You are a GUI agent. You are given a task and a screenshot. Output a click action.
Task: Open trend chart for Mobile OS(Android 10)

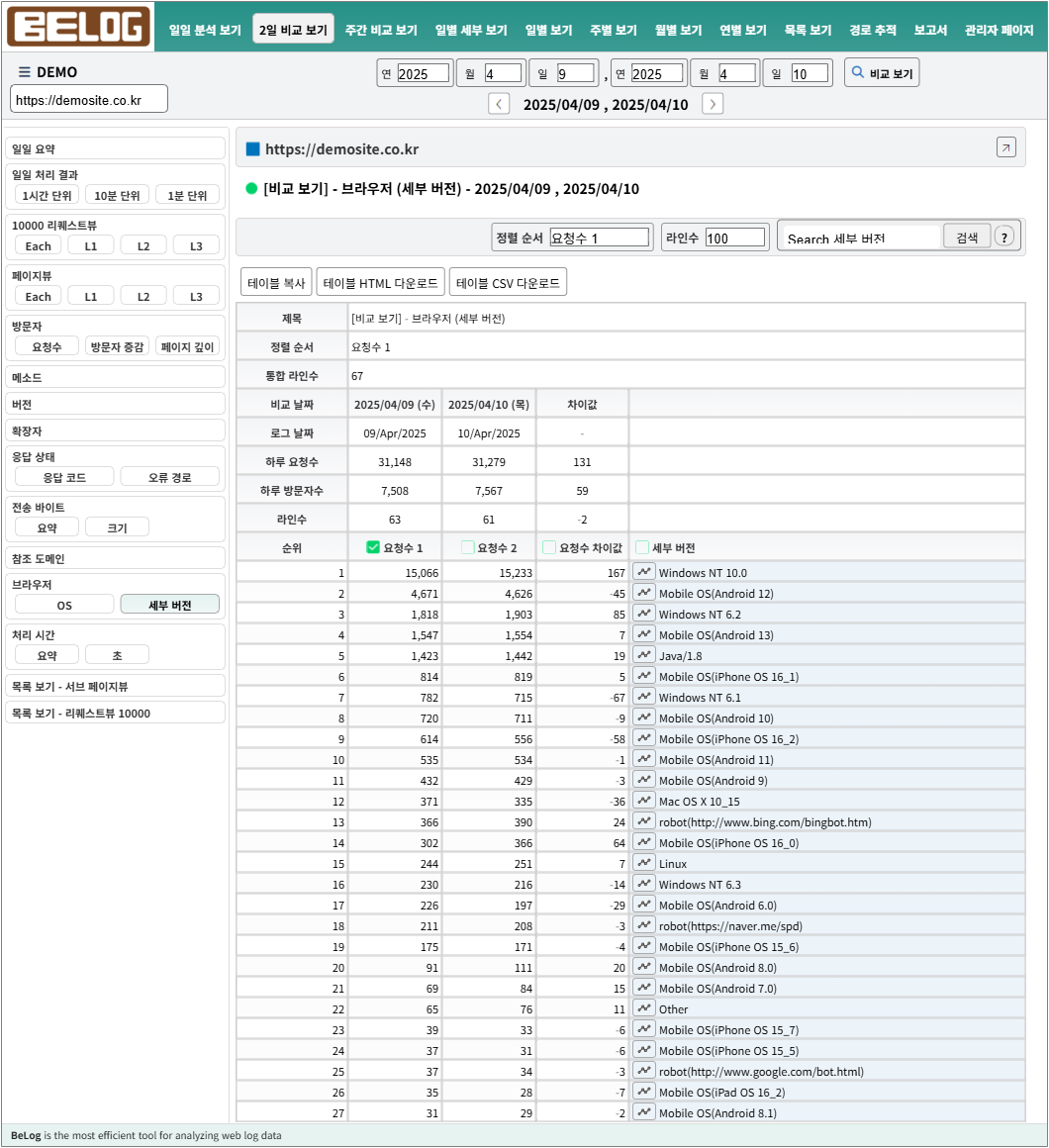click(643, 717)
